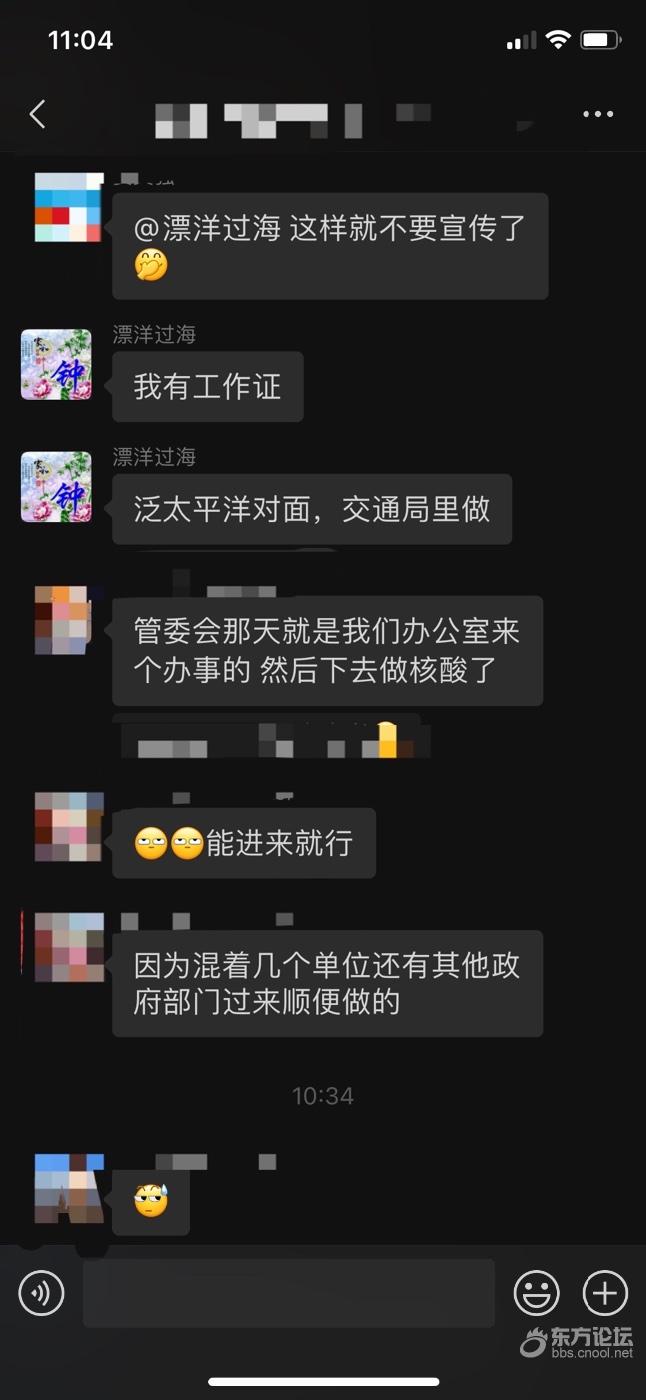
Task: Tap the blurred chat title in header
Action: 293,119
